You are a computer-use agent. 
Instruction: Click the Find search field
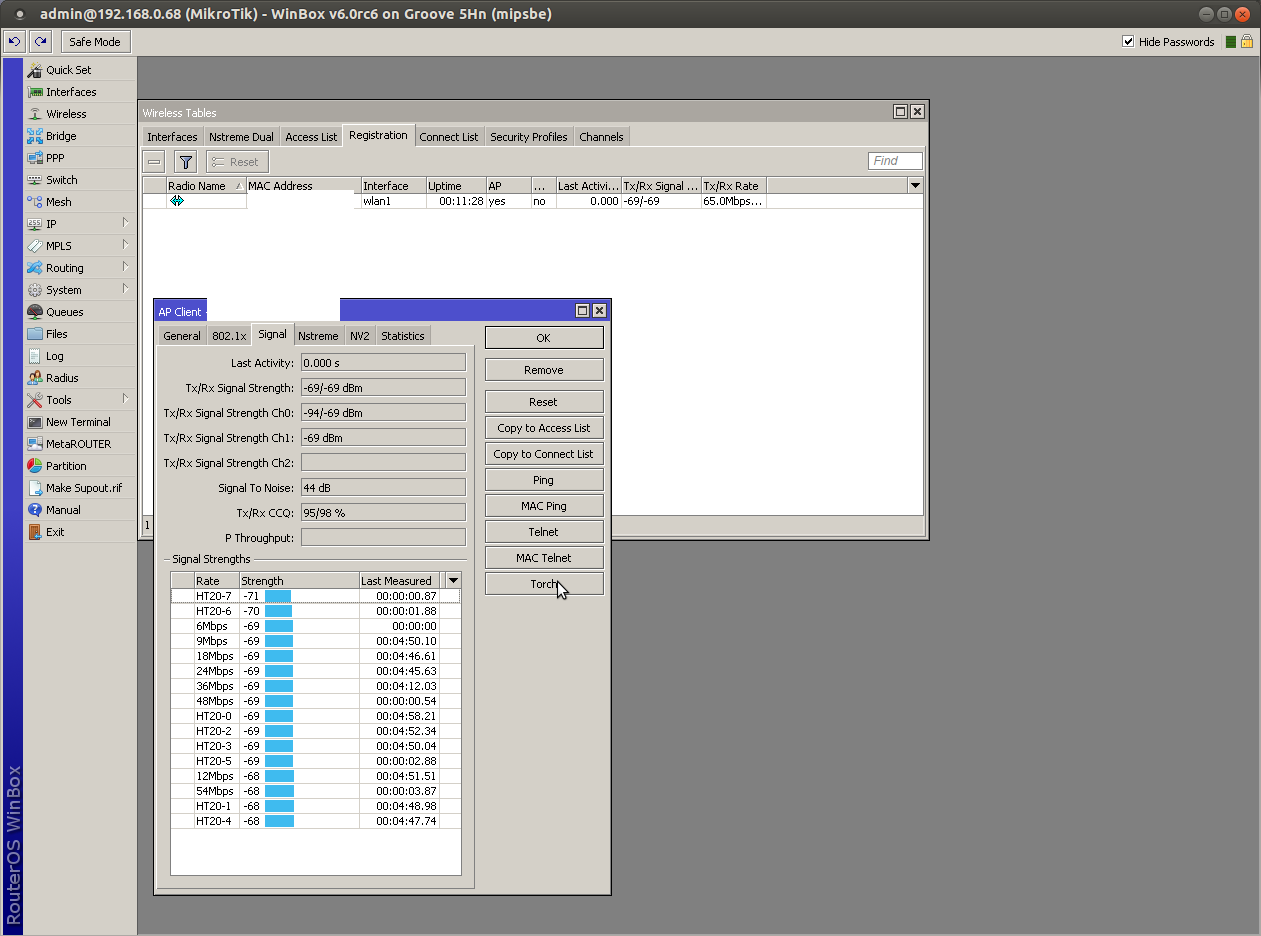[895, 161]
